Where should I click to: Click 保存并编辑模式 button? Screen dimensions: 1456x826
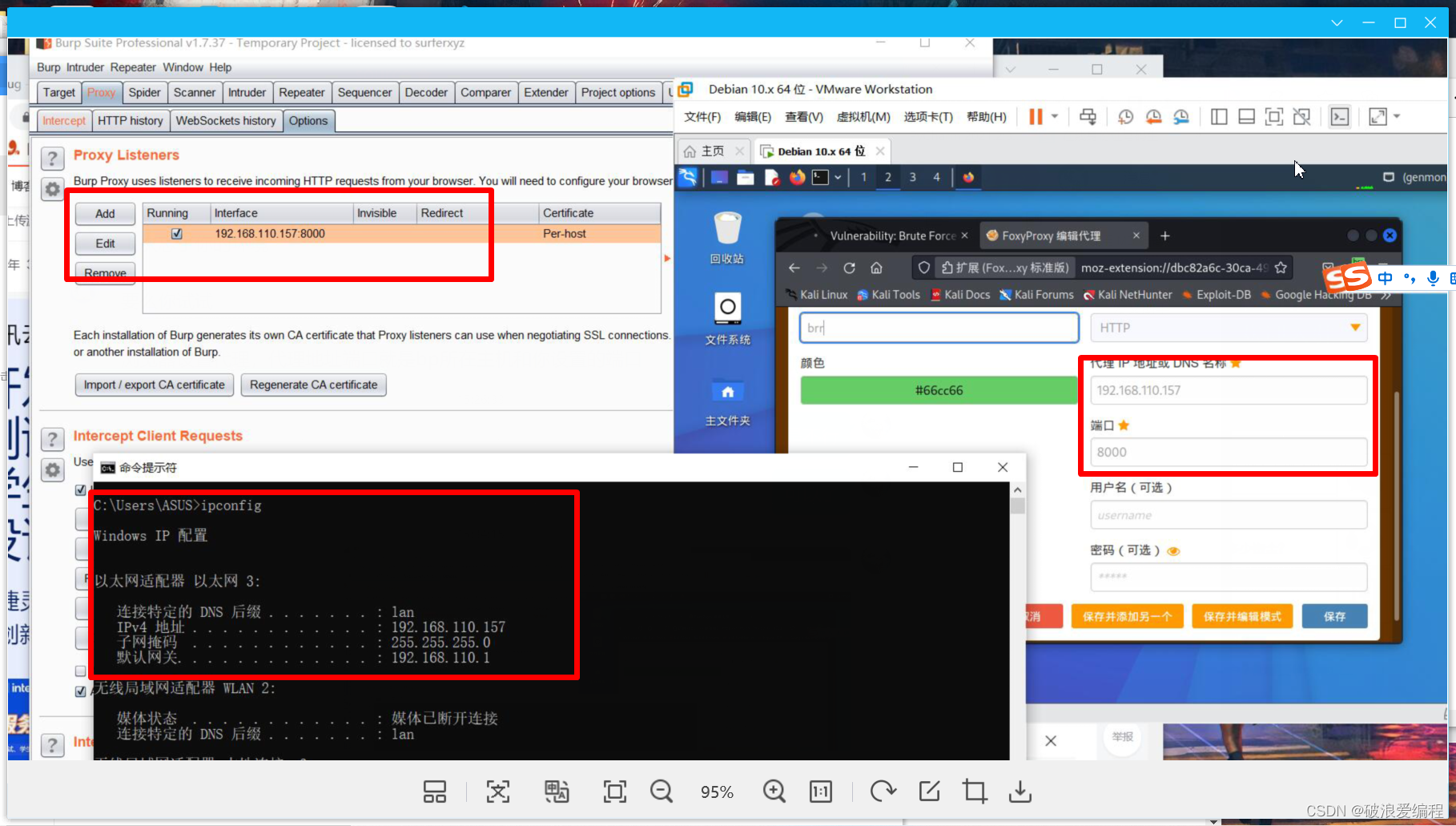(x=1242, y=616)
